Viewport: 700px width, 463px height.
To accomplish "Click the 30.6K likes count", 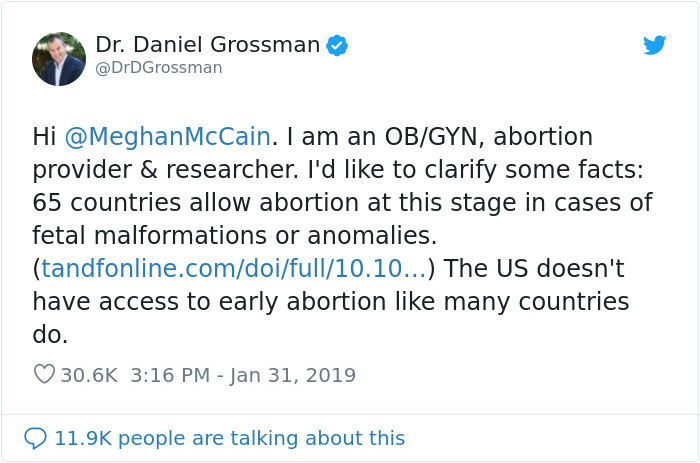I will coord(89,376).
